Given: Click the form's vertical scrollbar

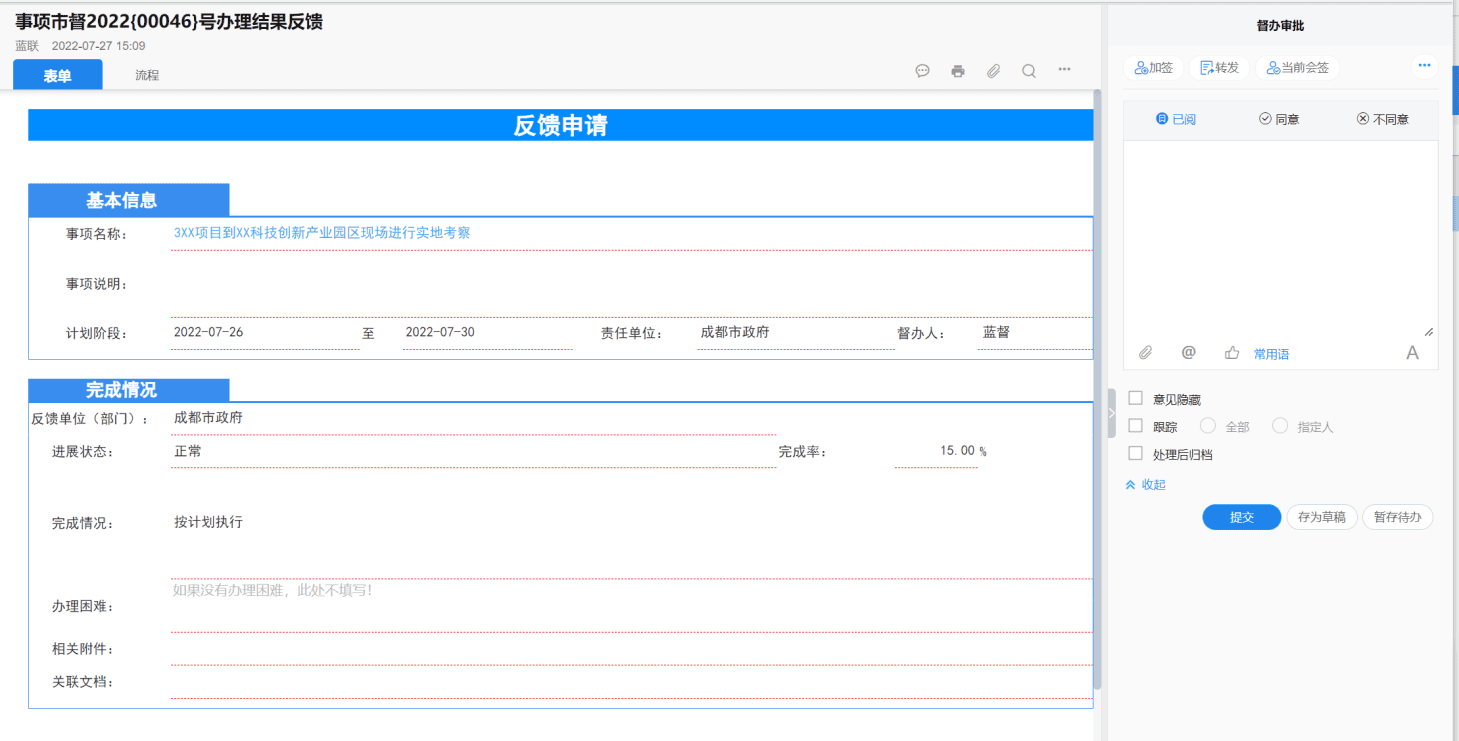Looking at the screenshot, I should 1097,388.
